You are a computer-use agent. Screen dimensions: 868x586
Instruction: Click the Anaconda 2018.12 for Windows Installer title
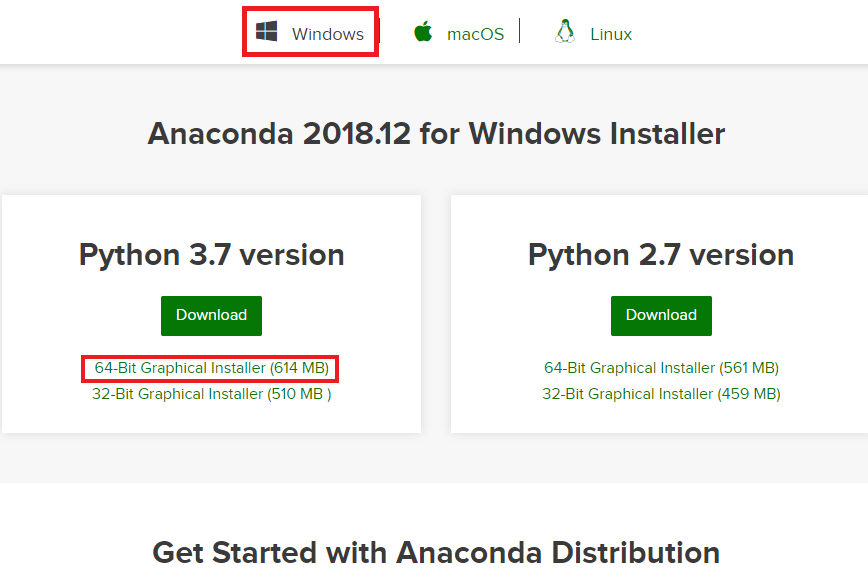(x=436, y=133)
